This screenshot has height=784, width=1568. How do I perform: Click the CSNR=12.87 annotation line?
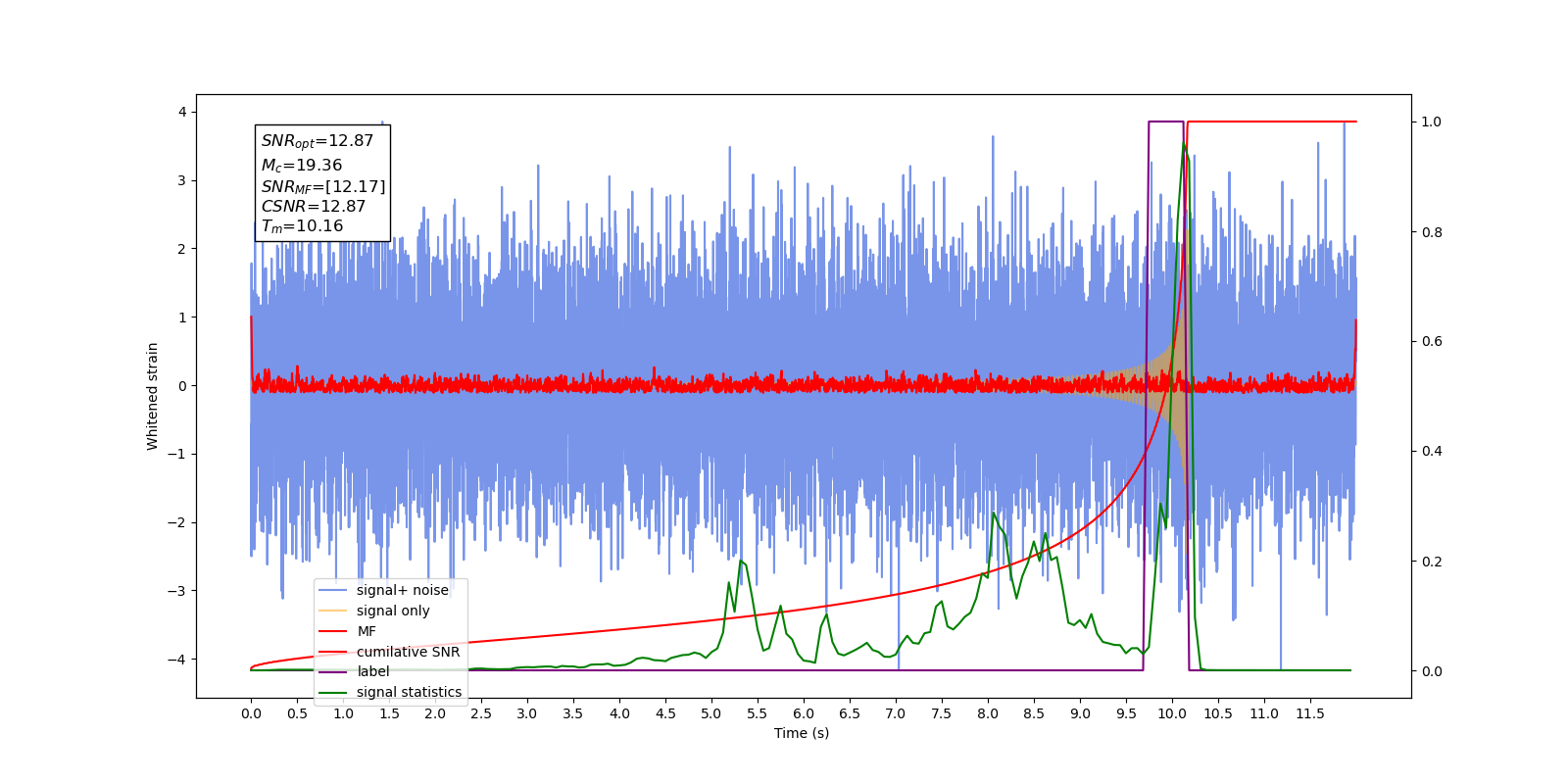coord(314,207)
